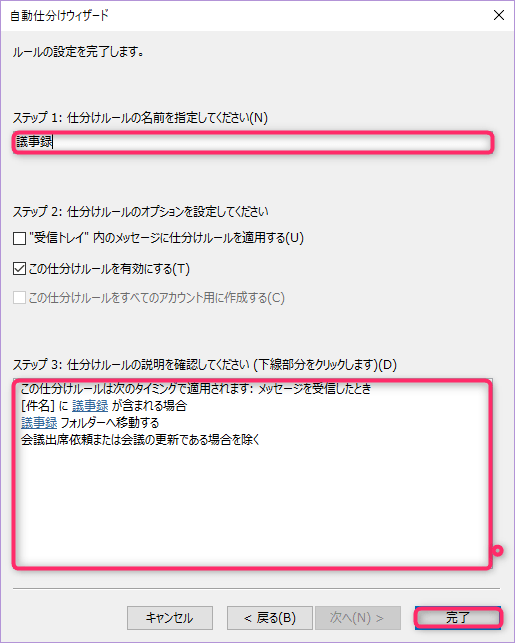Click the 会議出席依頼または会議の更新 exception line
The width and height of the screenshot is (515, 643).
tap(140, 440)
